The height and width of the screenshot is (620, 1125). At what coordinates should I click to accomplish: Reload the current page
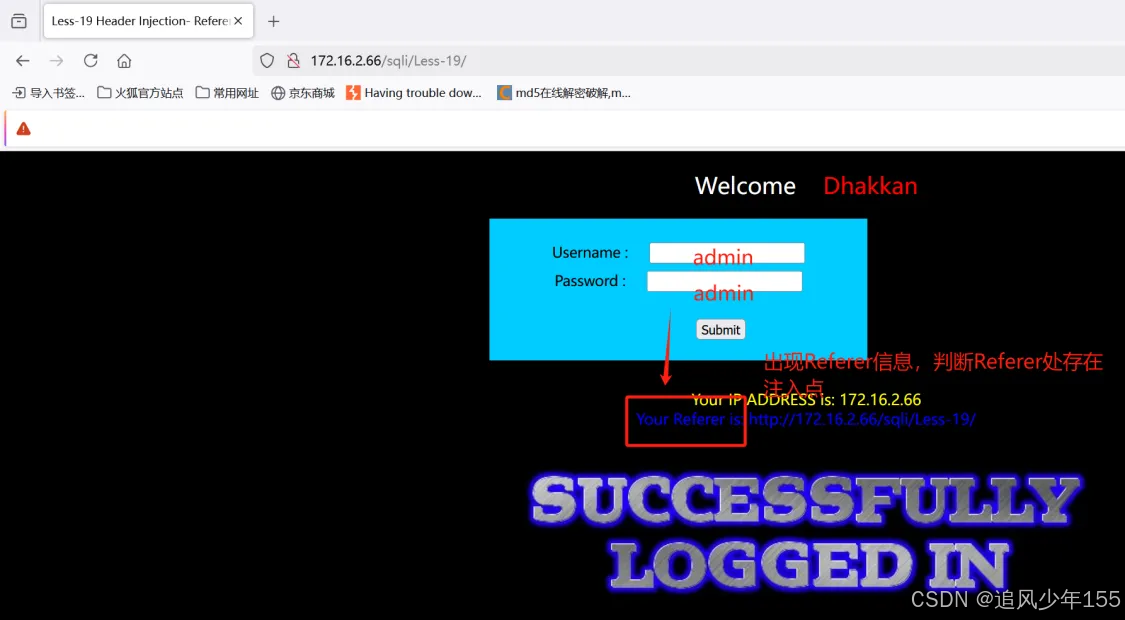(90, 60)
